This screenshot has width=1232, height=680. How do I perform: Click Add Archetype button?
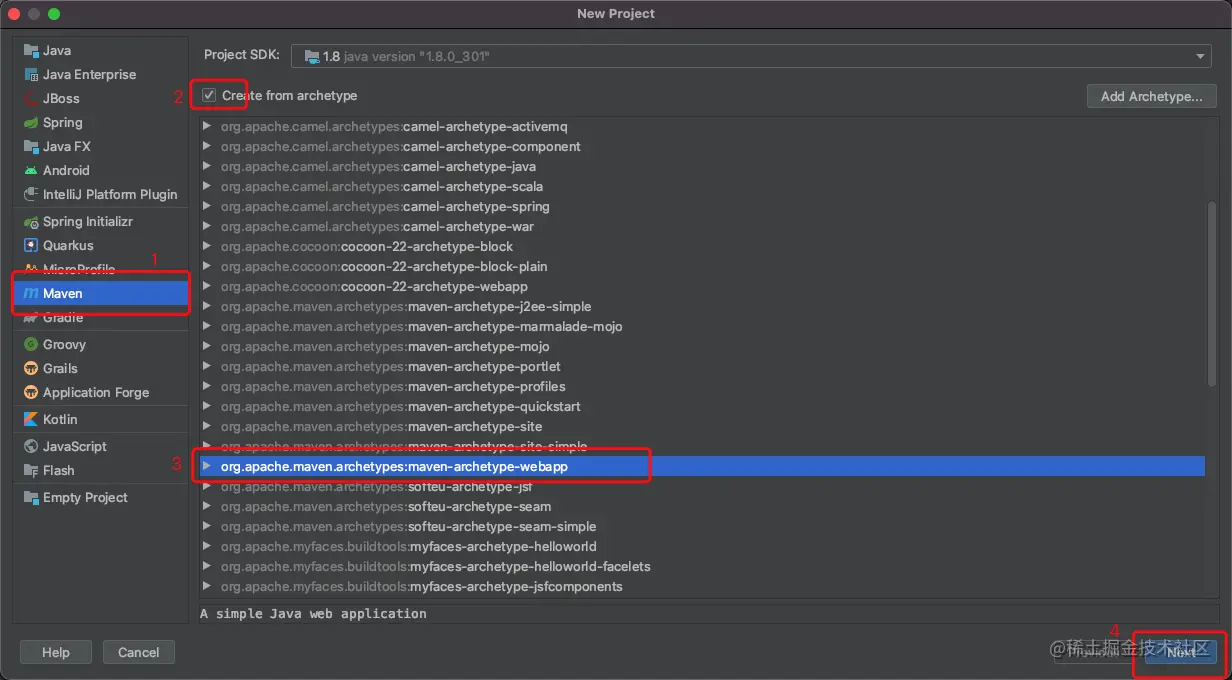(1151, 96)
